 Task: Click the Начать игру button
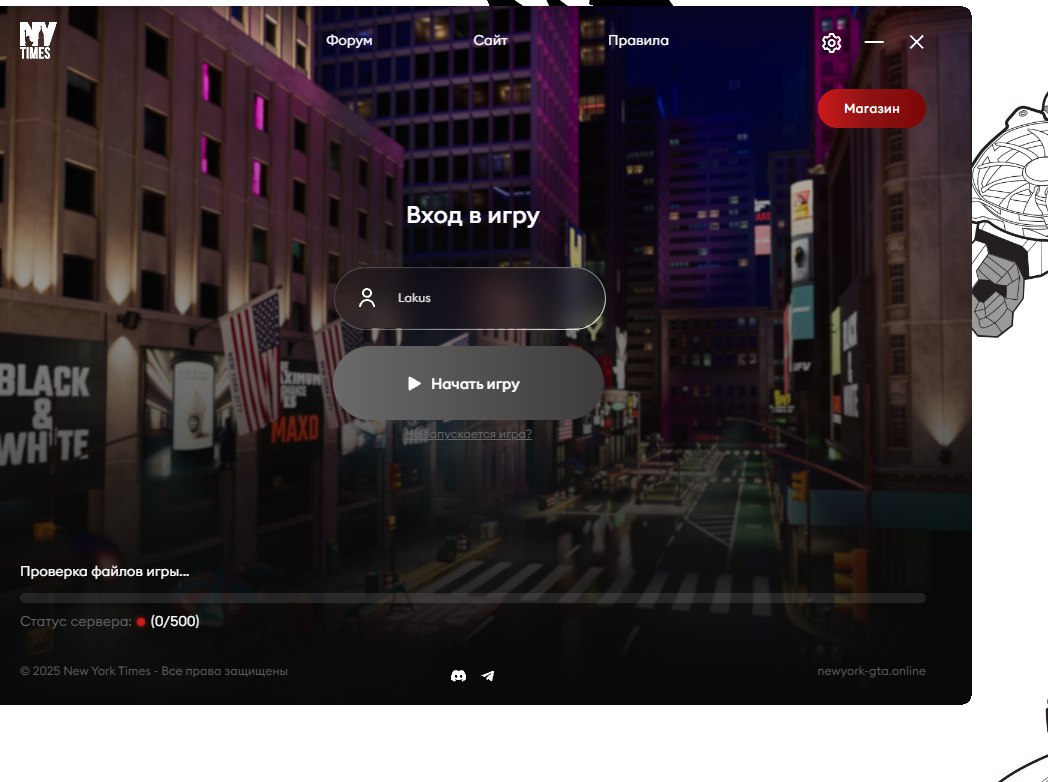point(469,383)
